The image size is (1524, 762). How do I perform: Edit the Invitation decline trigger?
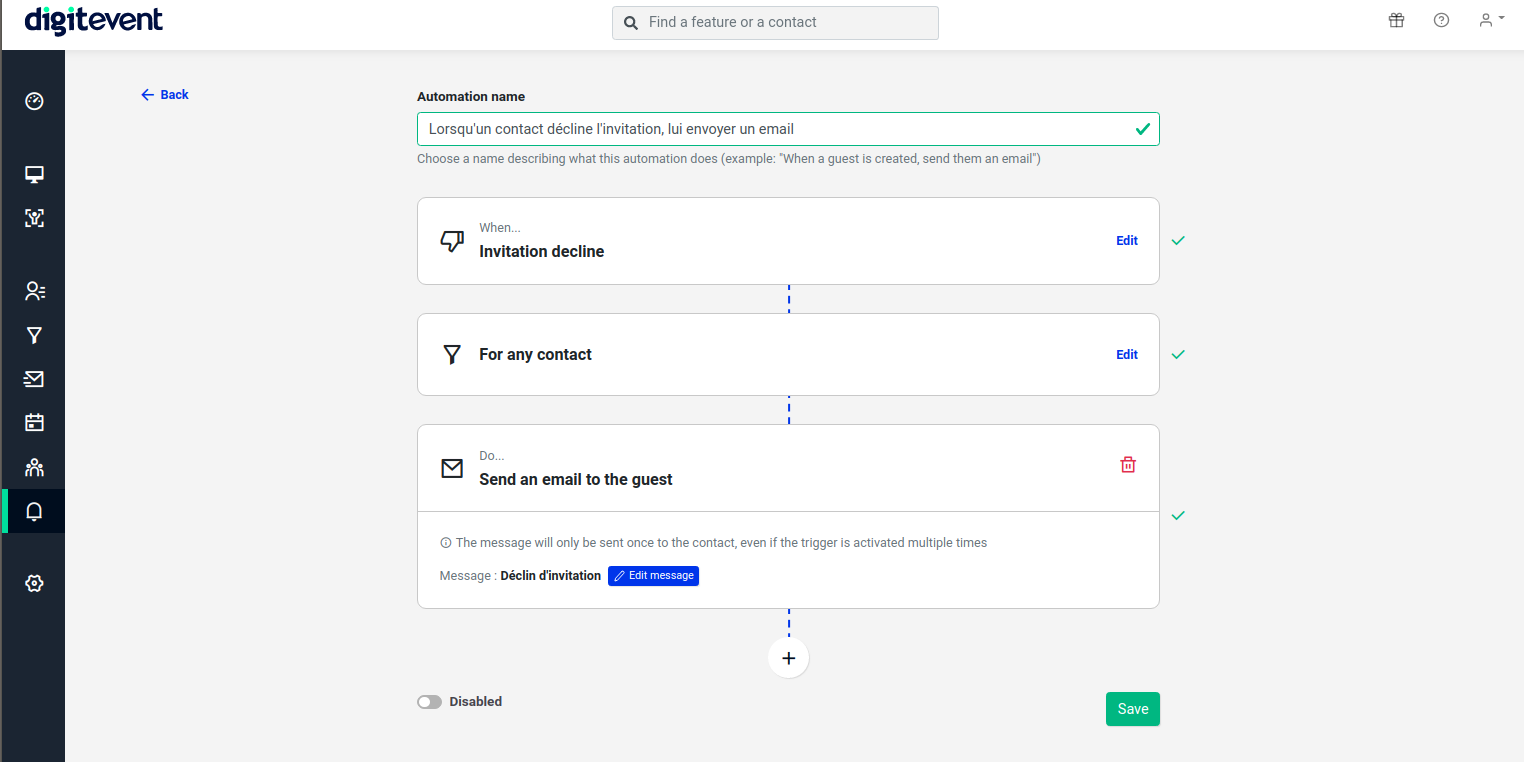[1127, 241]
